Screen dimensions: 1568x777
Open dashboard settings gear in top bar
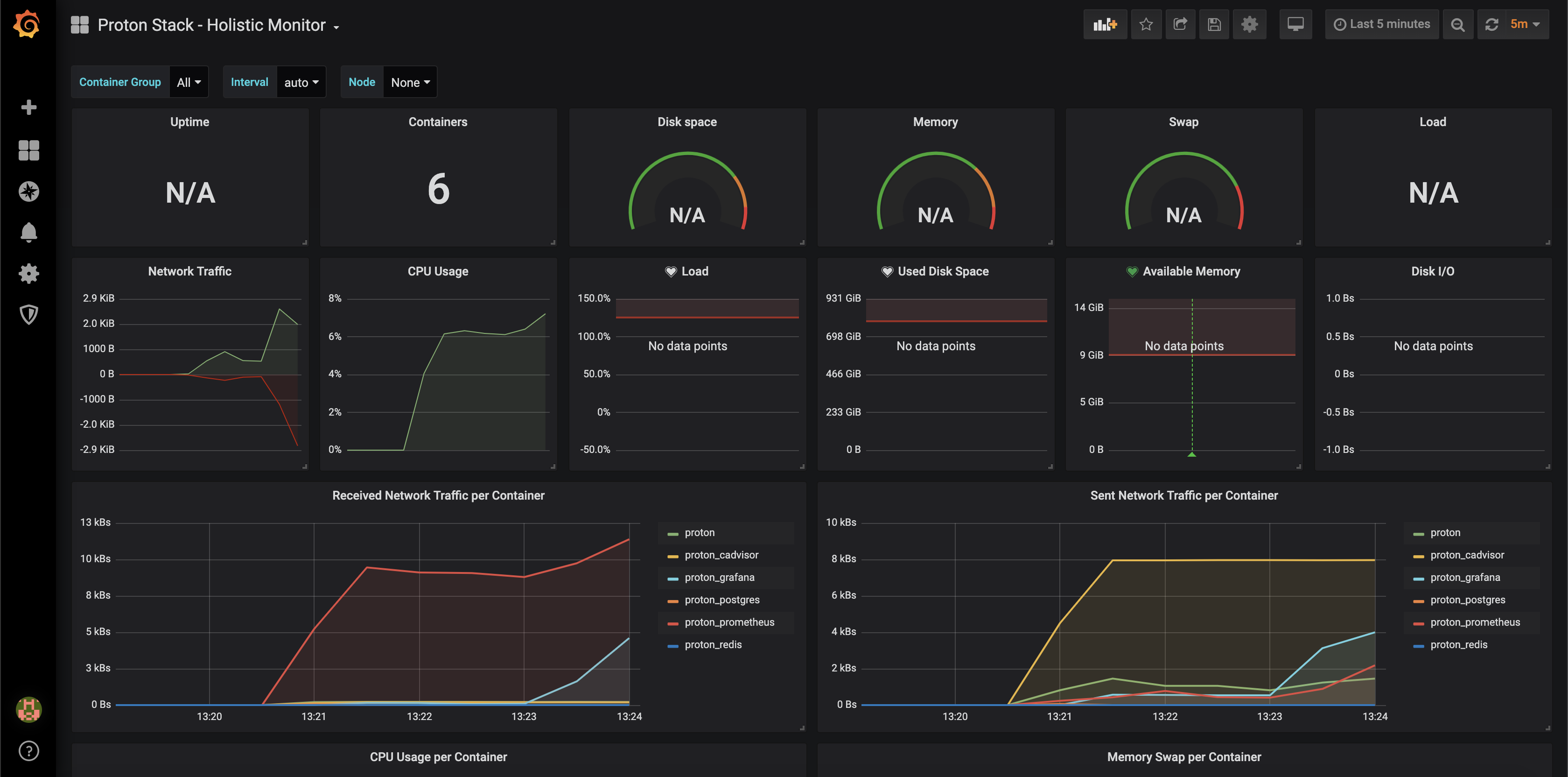coord(1249,24)
